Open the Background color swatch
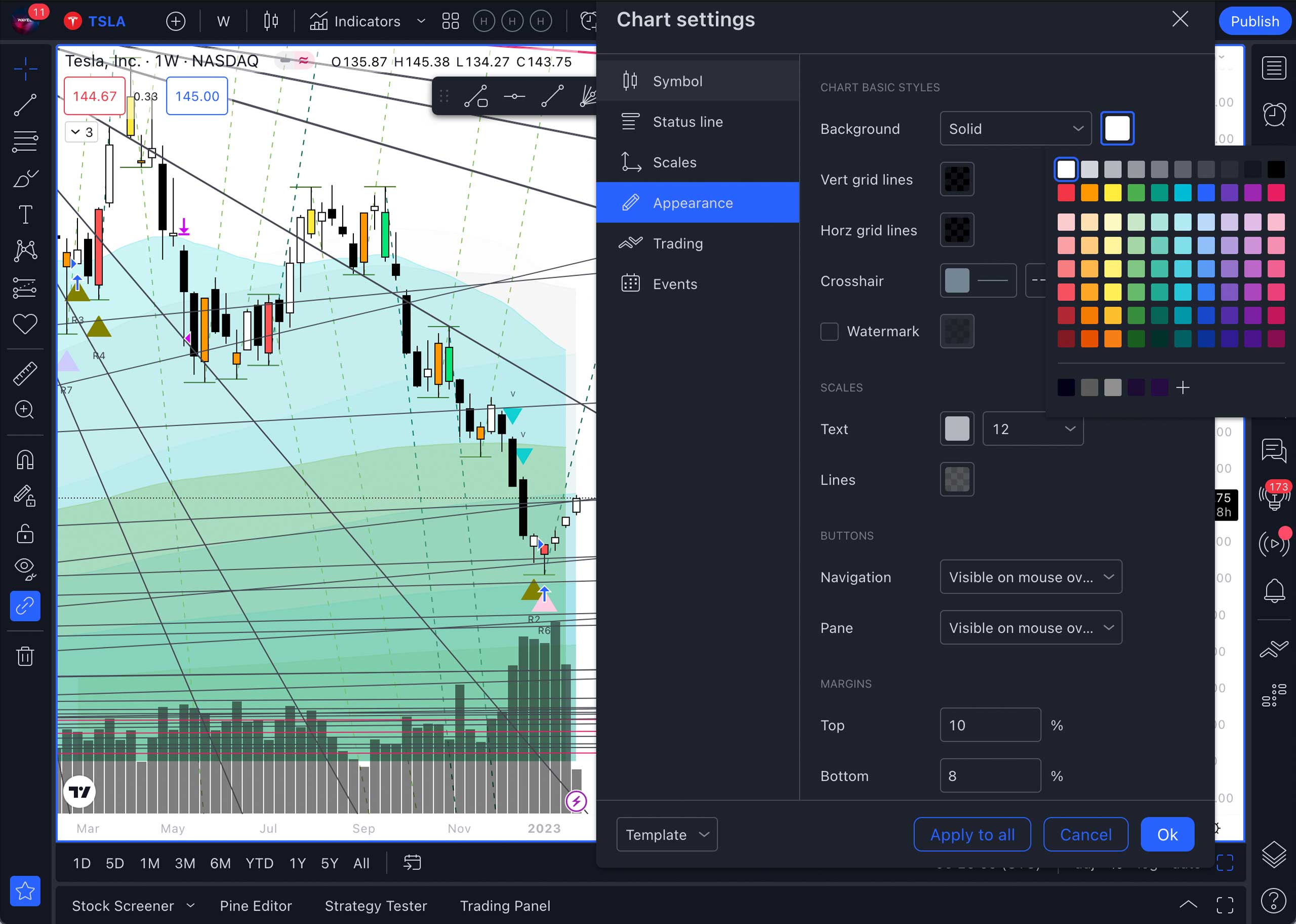Screen dimensions: 1296x924 point(1117,129)
